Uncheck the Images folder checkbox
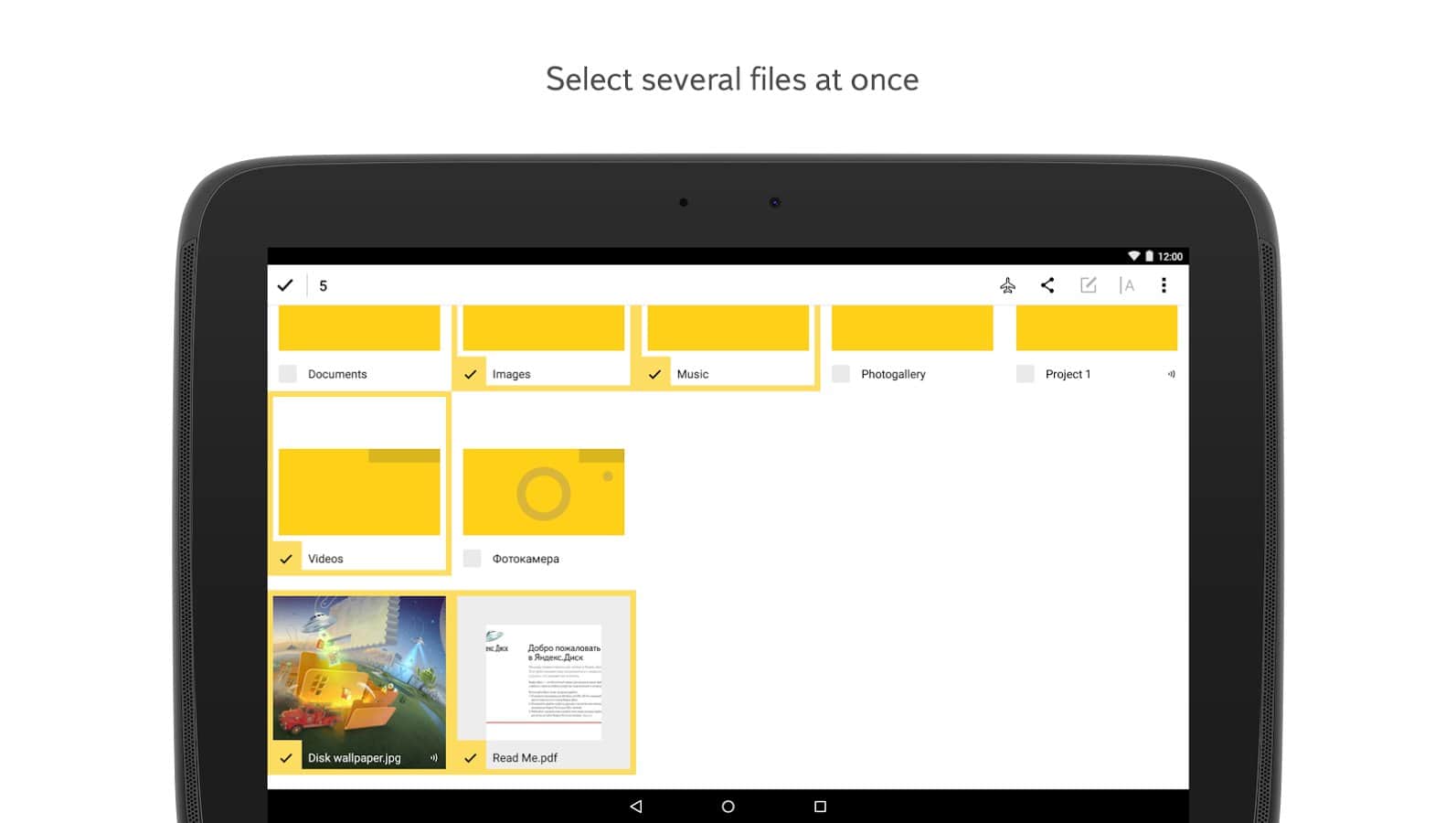Viewport: 1456px width, 823px height. tap(471, 374)
